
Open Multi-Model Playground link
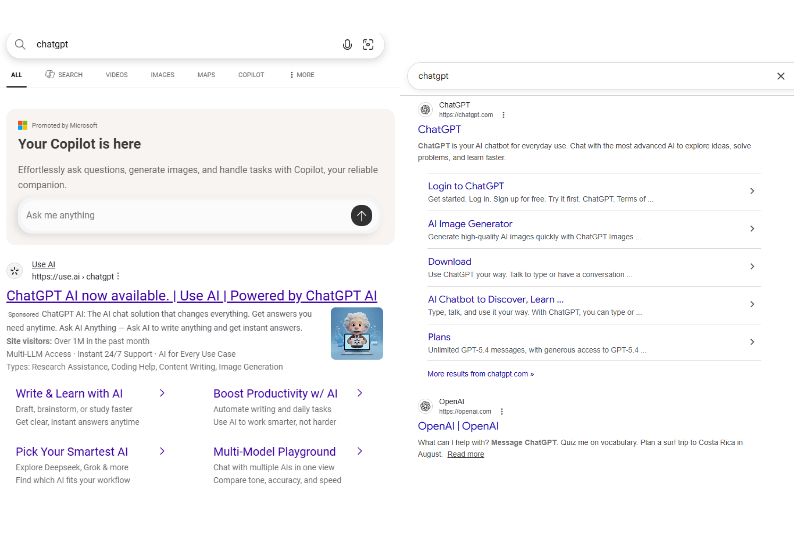tap(274, 452)
